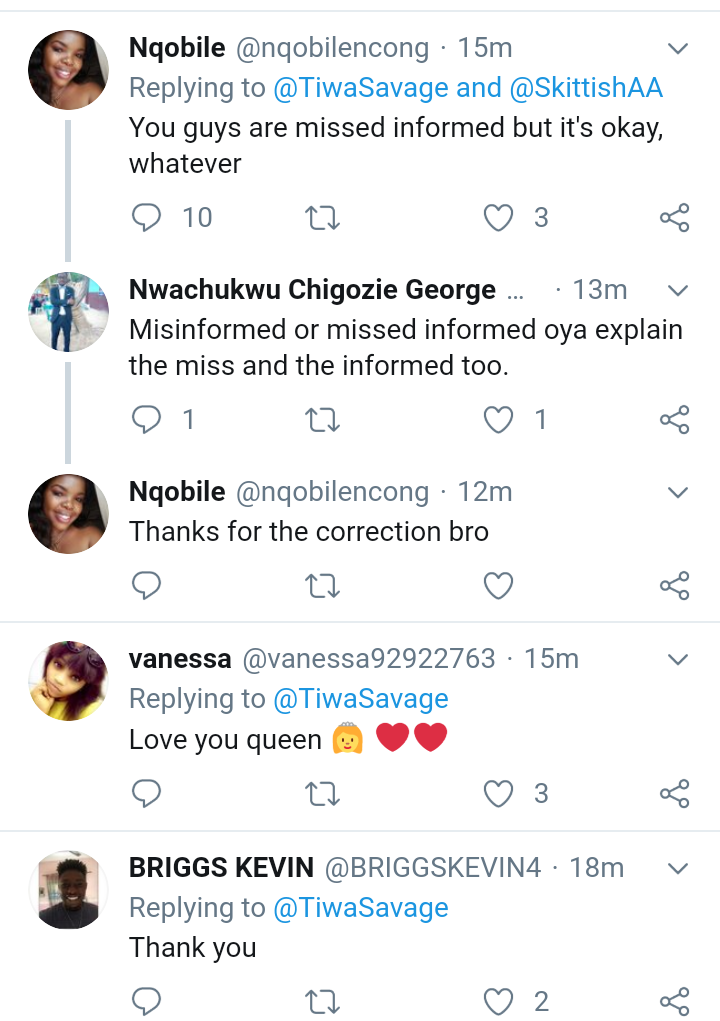720x1021 pixels.
Task: Reply to Nqobile's "missed informed" tweet
Action: (147, 217)
